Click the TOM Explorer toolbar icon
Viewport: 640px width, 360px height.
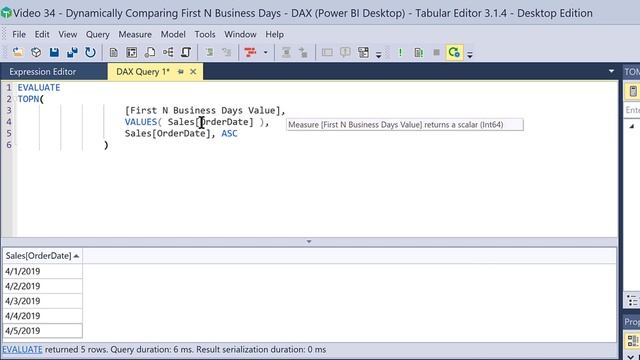click(633, 91)
